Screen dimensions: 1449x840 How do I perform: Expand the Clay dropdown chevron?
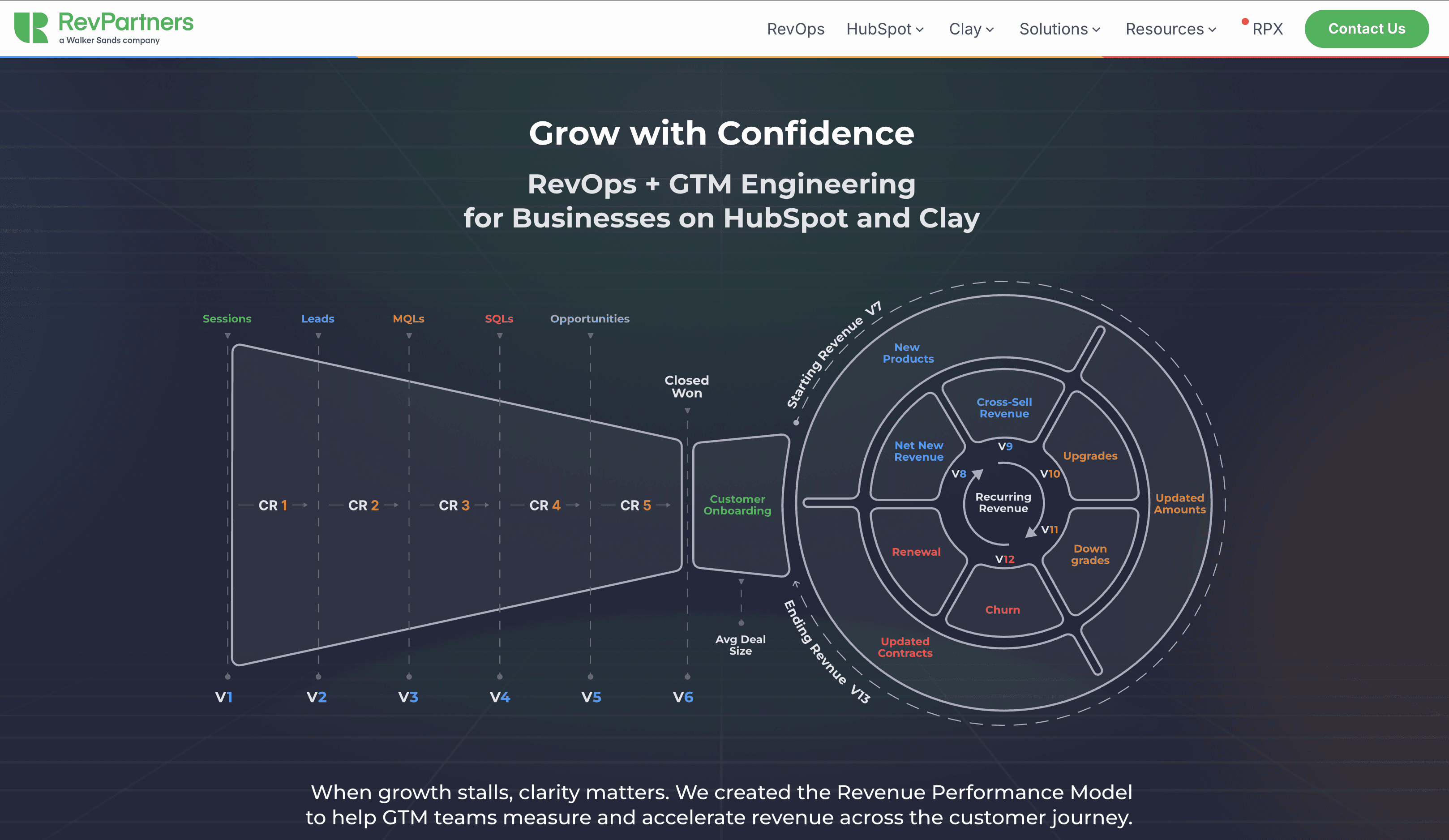click(990, 30)
